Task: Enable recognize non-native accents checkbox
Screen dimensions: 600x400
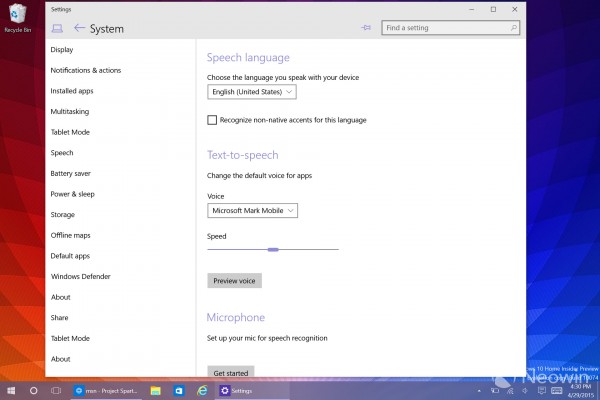Action: pyautogui.click(x=212, y=120)
